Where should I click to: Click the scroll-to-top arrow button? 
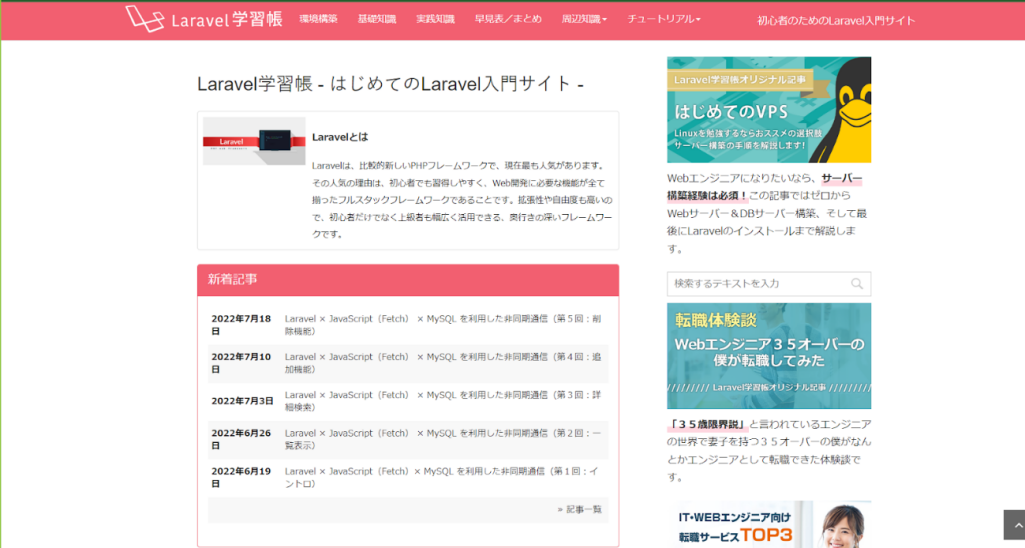[x=1015, y=524]
